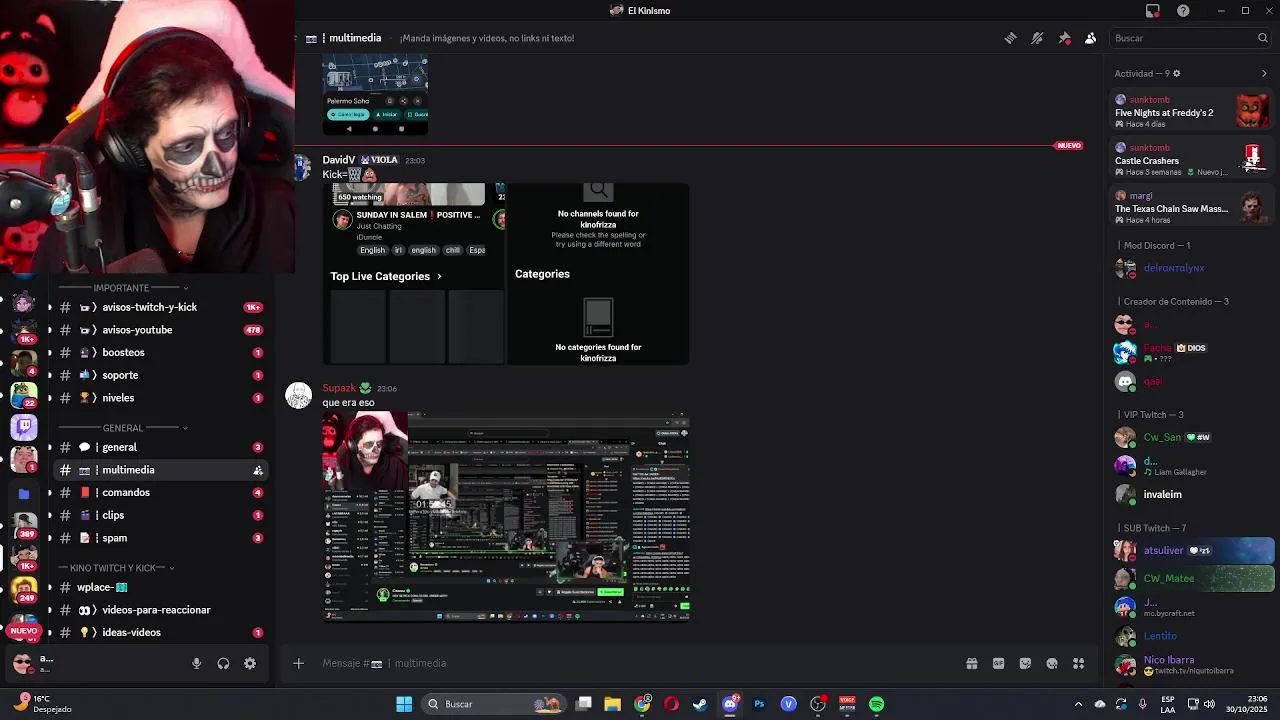
Task: Open the server folder icon in sidebar
Action: click(24, 493)
